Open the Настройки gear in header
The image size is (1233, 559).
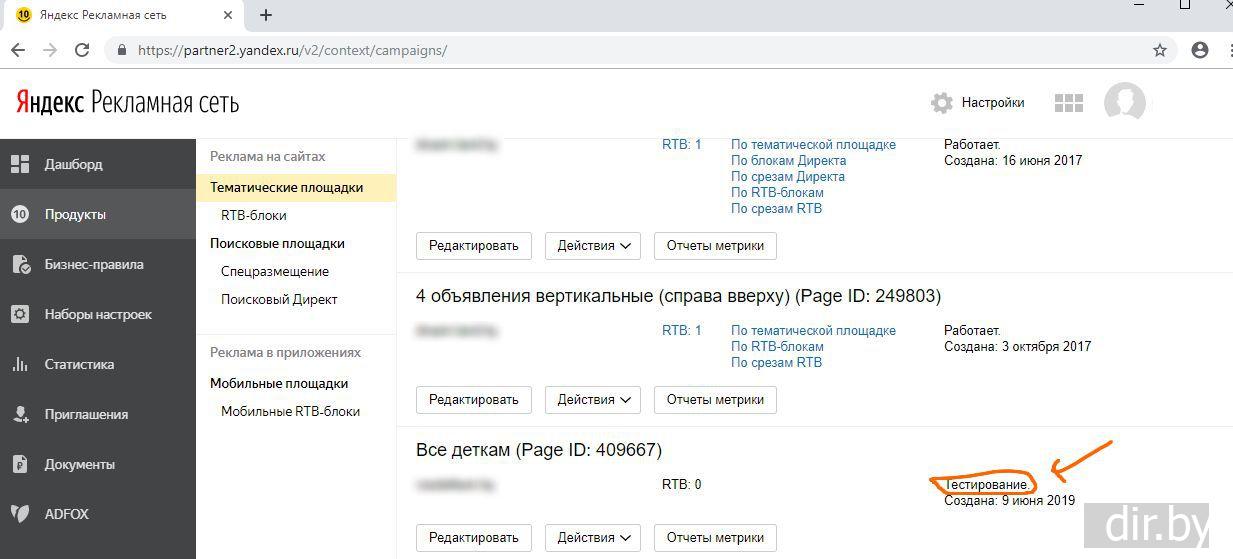[941, 103]
